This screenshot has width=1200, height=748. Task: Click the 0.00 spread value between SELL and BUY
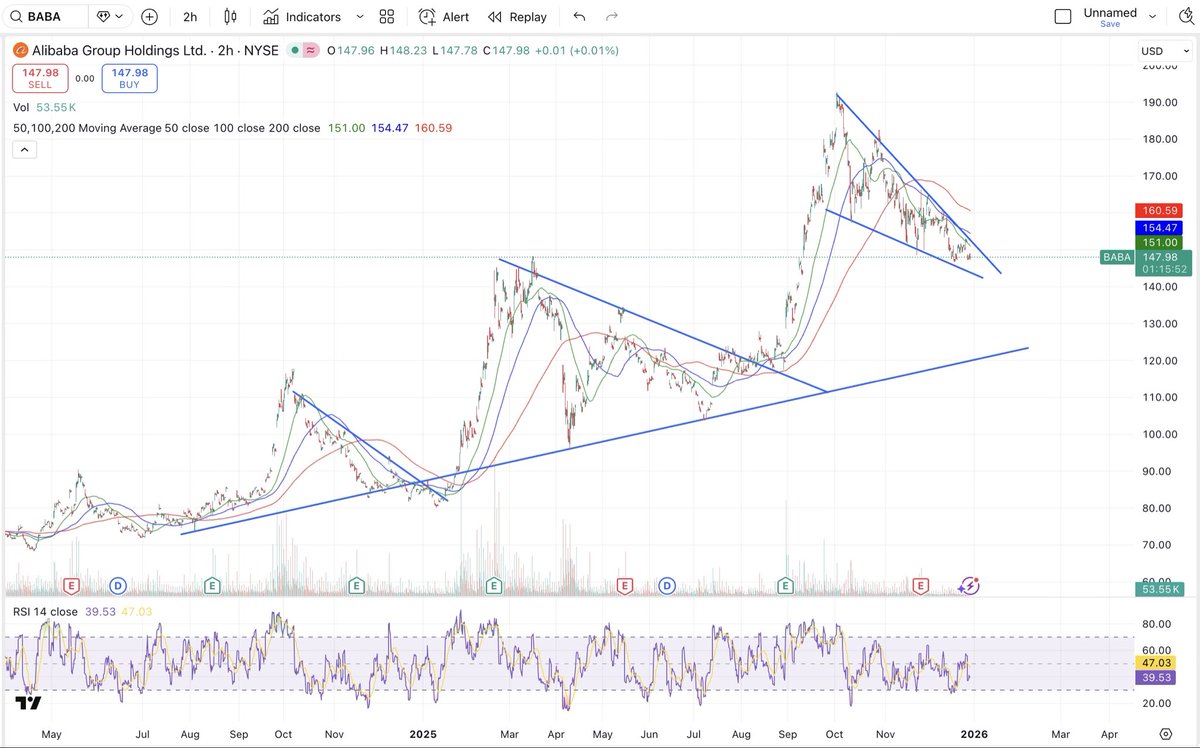85,78
